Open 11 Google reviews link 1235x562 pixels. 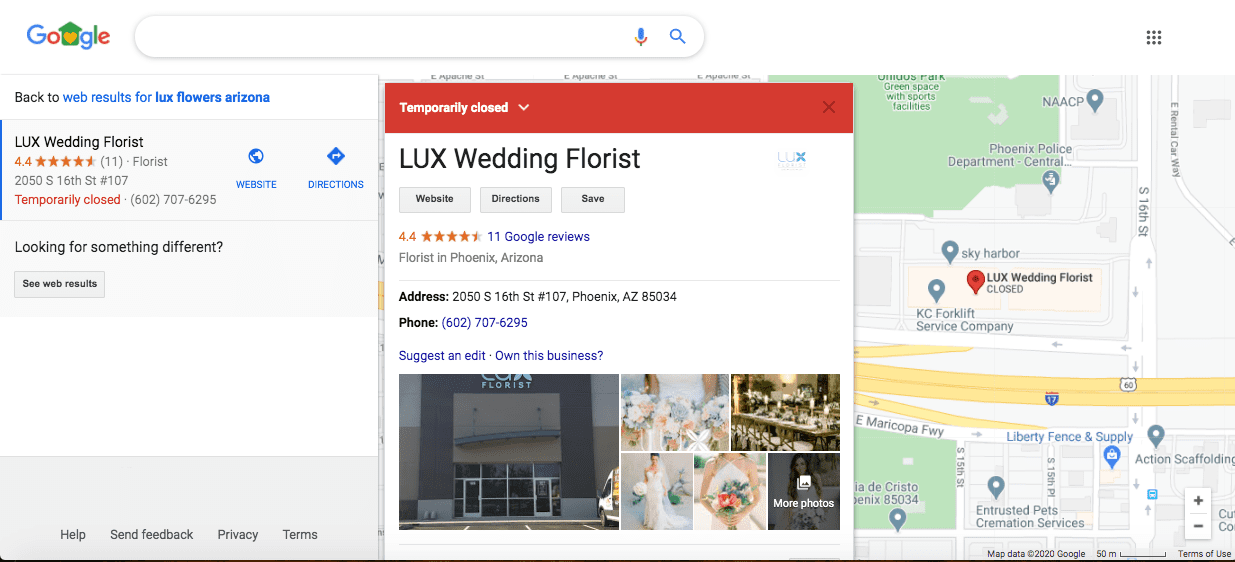[x=538, y=237]
